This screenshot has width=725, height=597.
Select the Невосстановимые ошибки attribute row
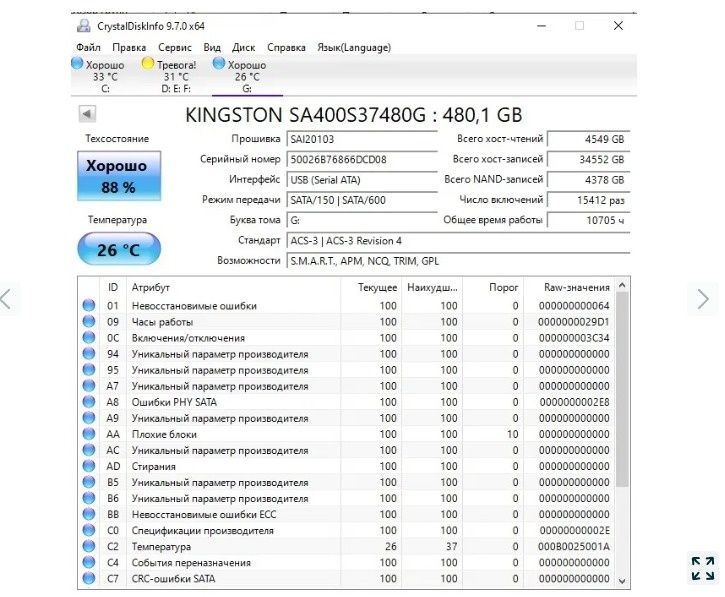point(347,306)
